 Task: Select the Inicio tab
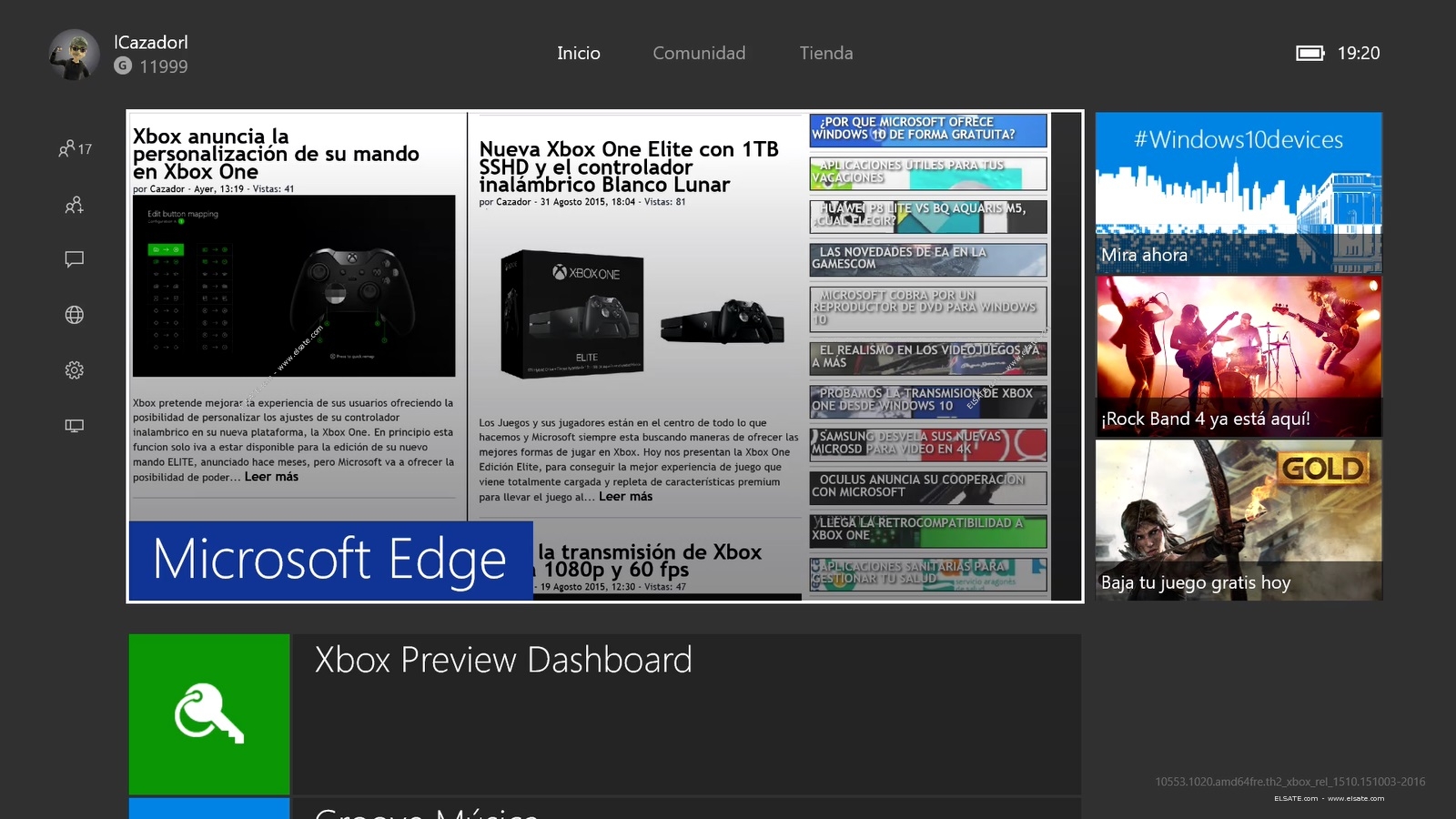click(x=579, y=54)
